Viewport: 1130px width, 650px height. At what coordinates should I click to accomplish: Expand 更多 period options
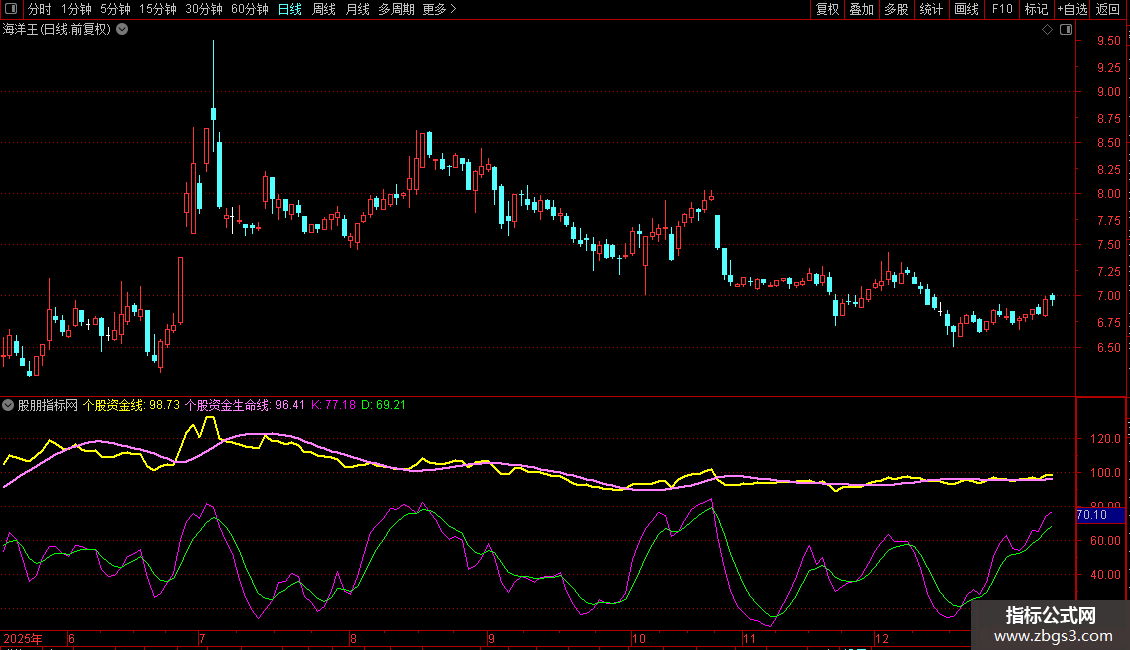point(439,10)
